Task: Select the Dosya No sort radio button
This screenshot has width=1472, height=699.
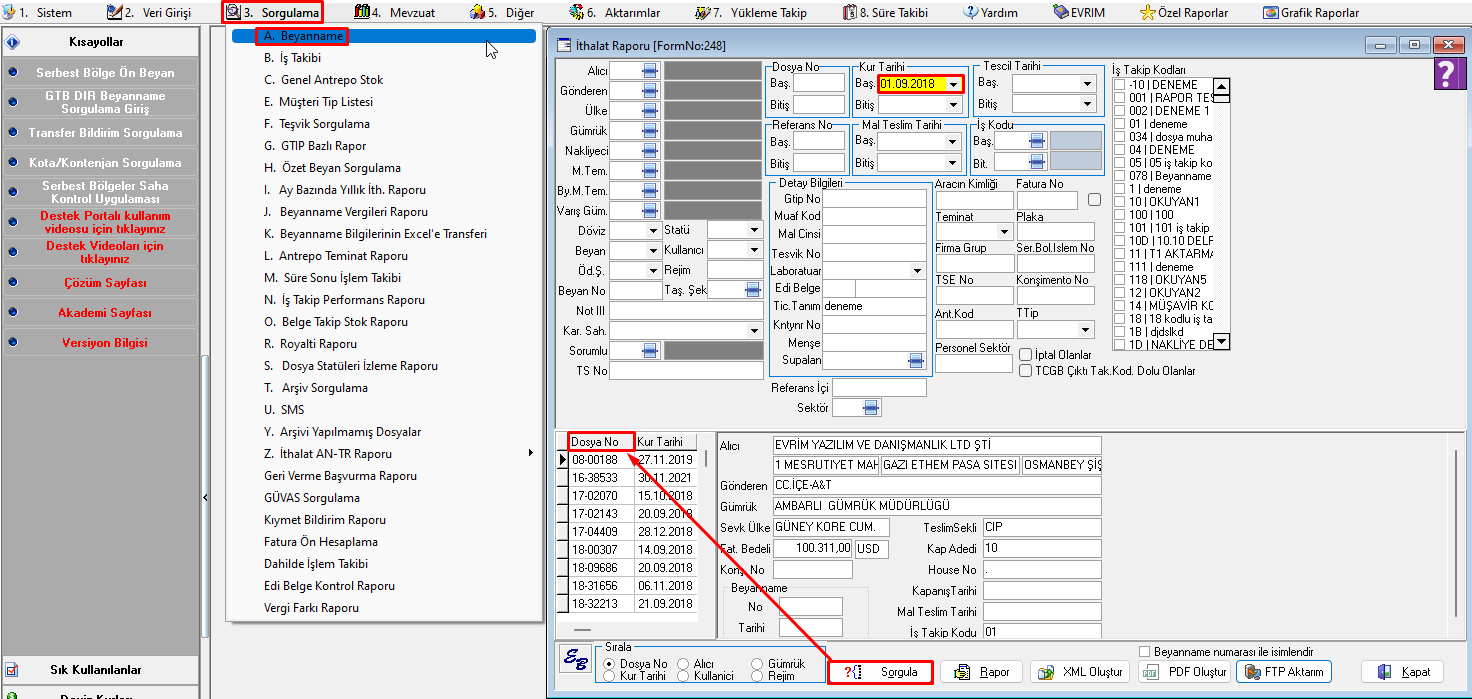Action: [x=610, y=664]
